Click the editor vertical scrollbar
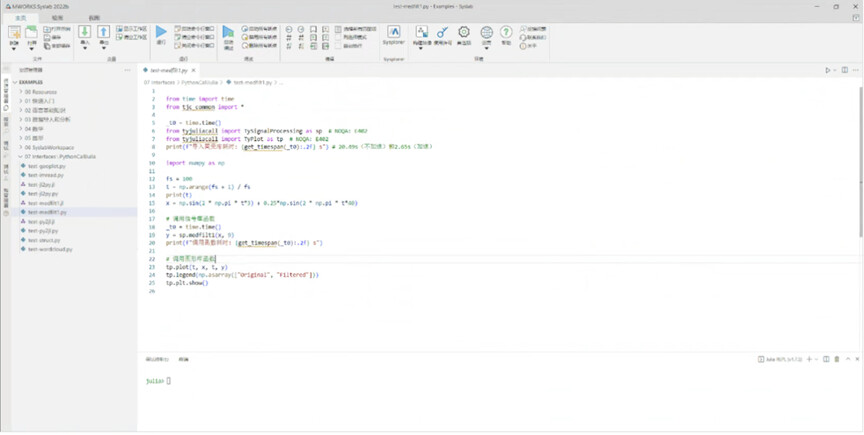The image size is (864, 435). (x=861, y=162)
